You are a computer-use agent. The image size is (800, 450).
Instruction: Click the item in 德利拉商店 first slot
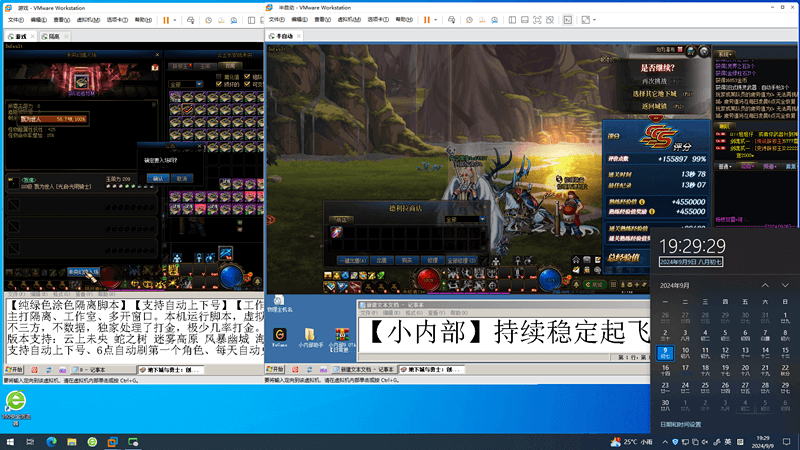tap(337, 233)
